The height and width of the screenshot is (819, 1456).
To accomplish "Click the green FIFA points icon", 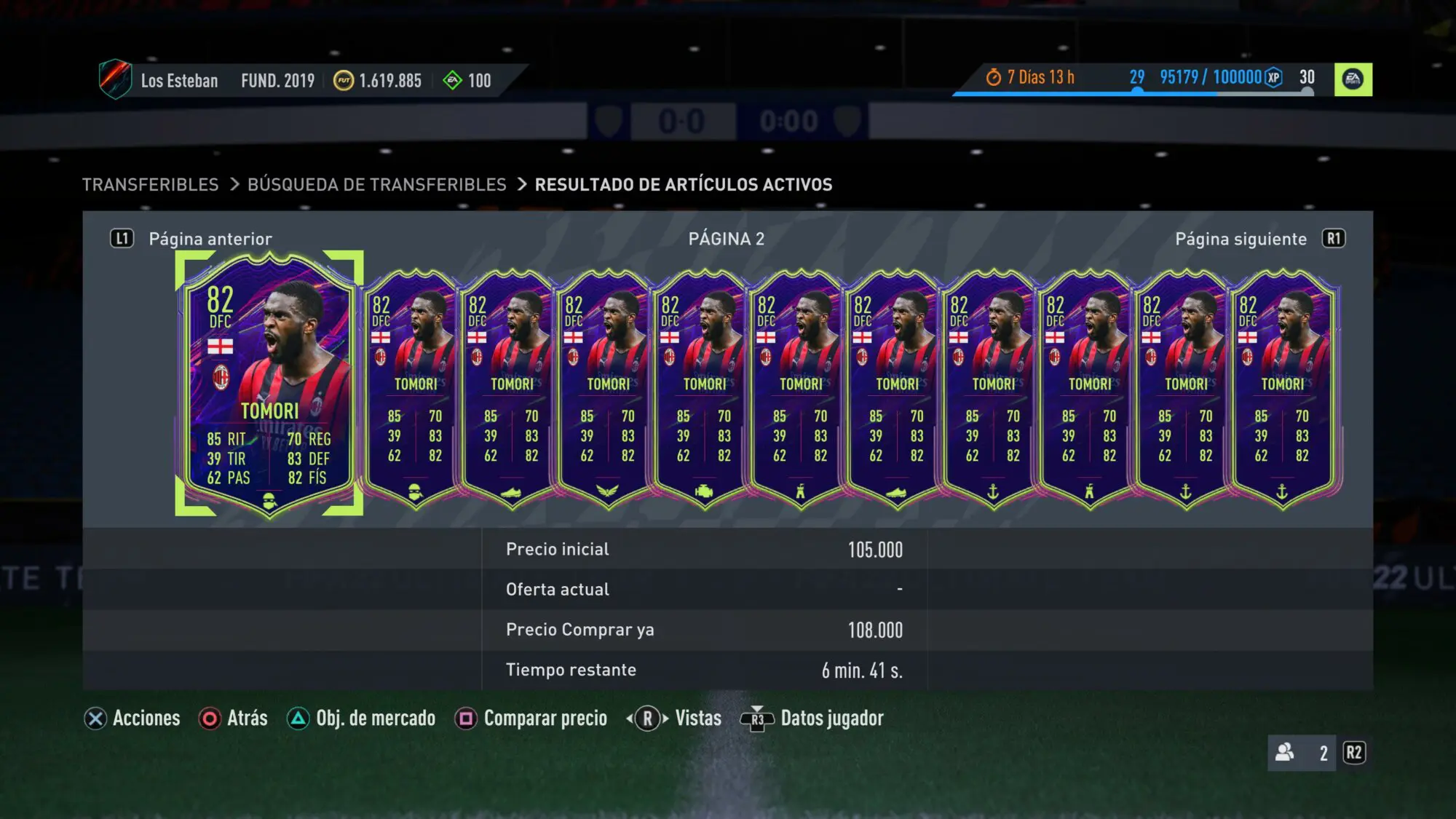I will tap(452, 80).
